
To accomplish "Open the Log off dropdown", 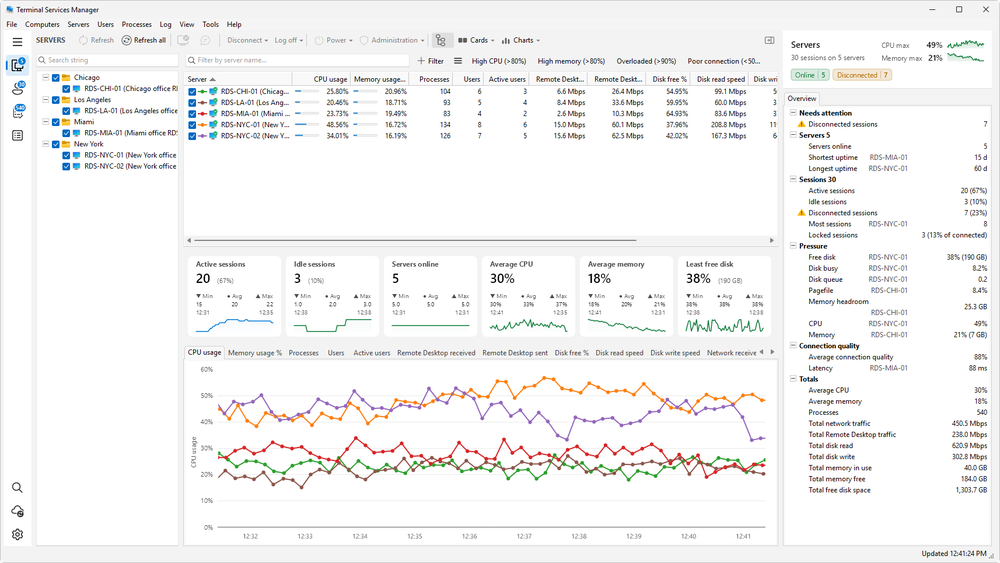I will (288, 40).
